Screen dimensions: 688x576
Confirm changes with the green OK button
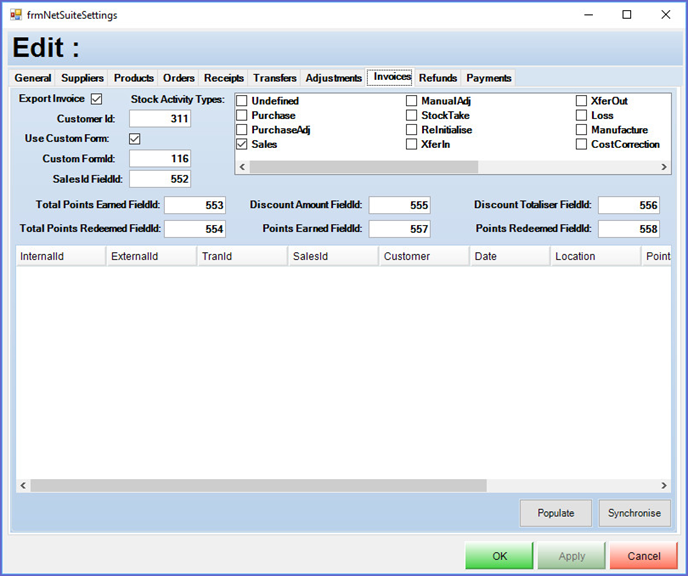pyautogui.click(x=499, y=556)
